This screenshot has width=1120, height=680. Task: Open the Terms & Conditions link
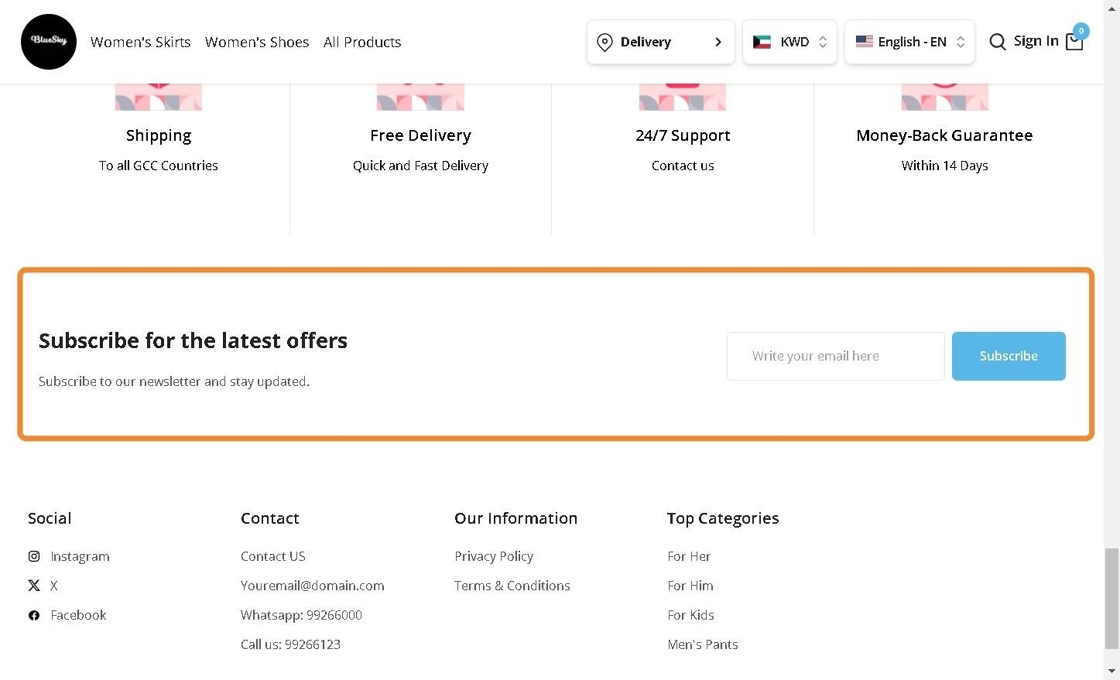pyautogui.click(x=512, y=586)
